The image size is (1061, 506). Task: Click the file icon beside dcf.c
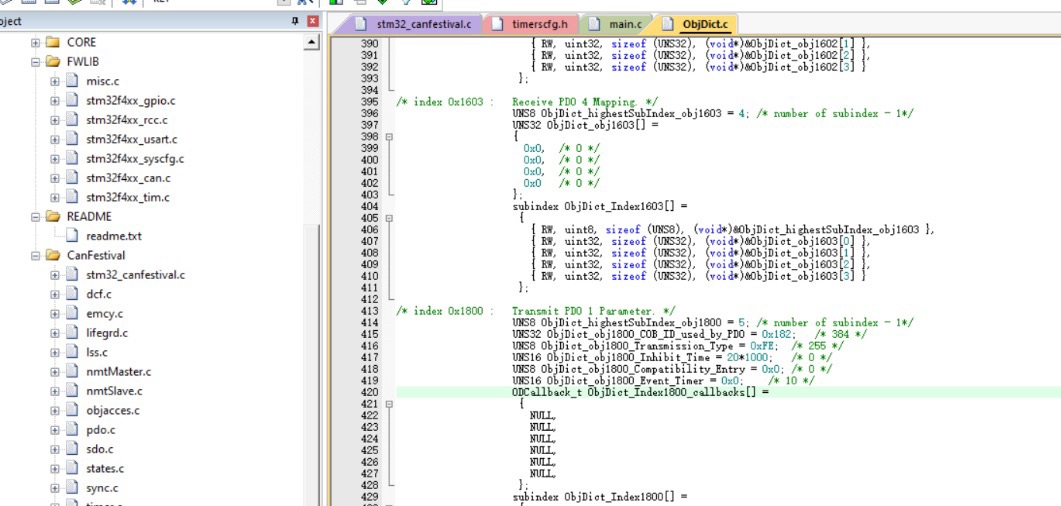click(x=72, y=294)
